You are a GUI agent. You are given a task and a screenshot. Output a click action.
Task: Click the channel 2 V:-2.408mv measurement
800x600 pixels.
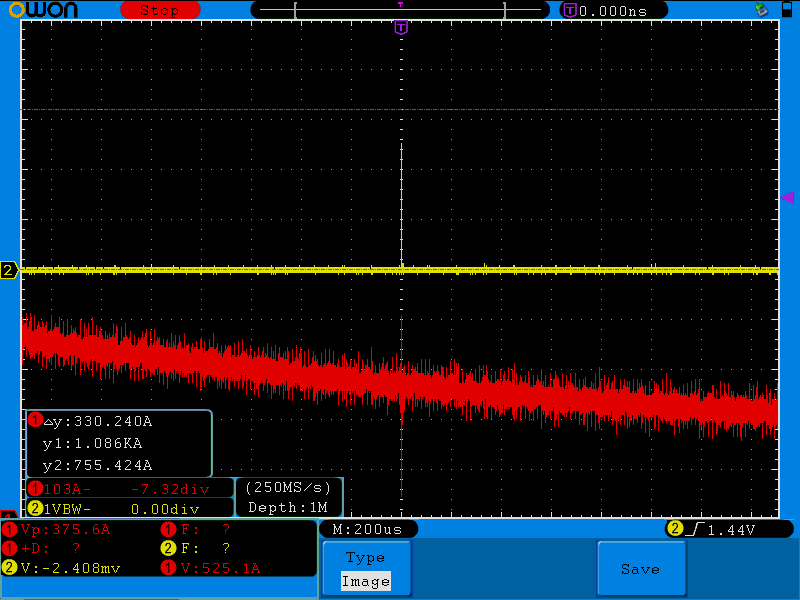coord(70,568)
